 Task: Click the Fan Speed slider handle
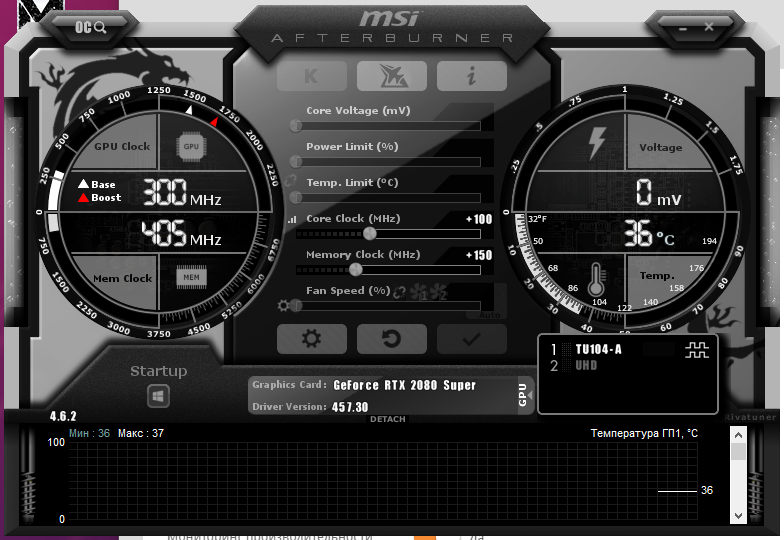(296, 306)
